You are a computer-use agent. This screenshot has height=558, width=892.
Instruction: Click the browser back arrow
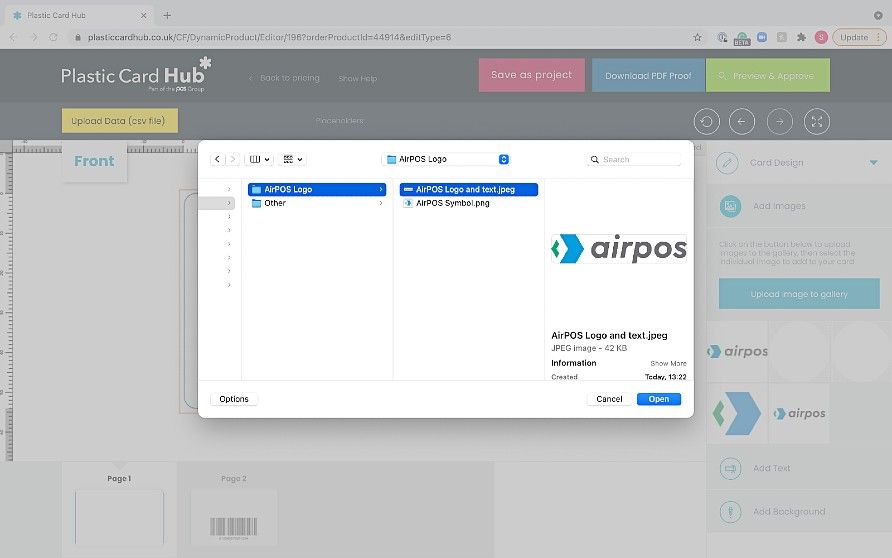pos(13,37)
